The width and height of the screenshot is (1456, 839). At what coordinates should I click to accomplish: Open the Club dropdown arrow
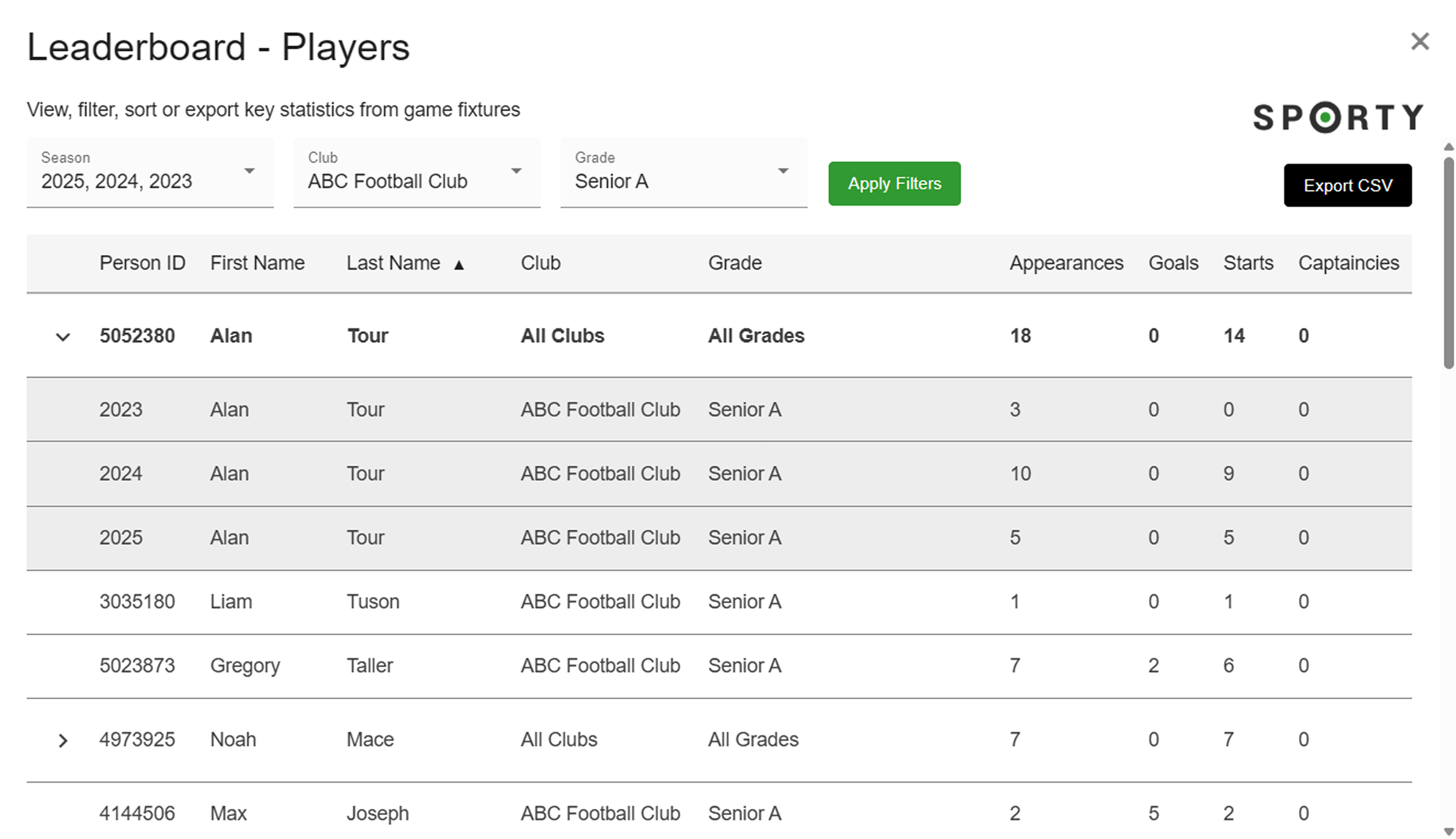coord(516,171)
